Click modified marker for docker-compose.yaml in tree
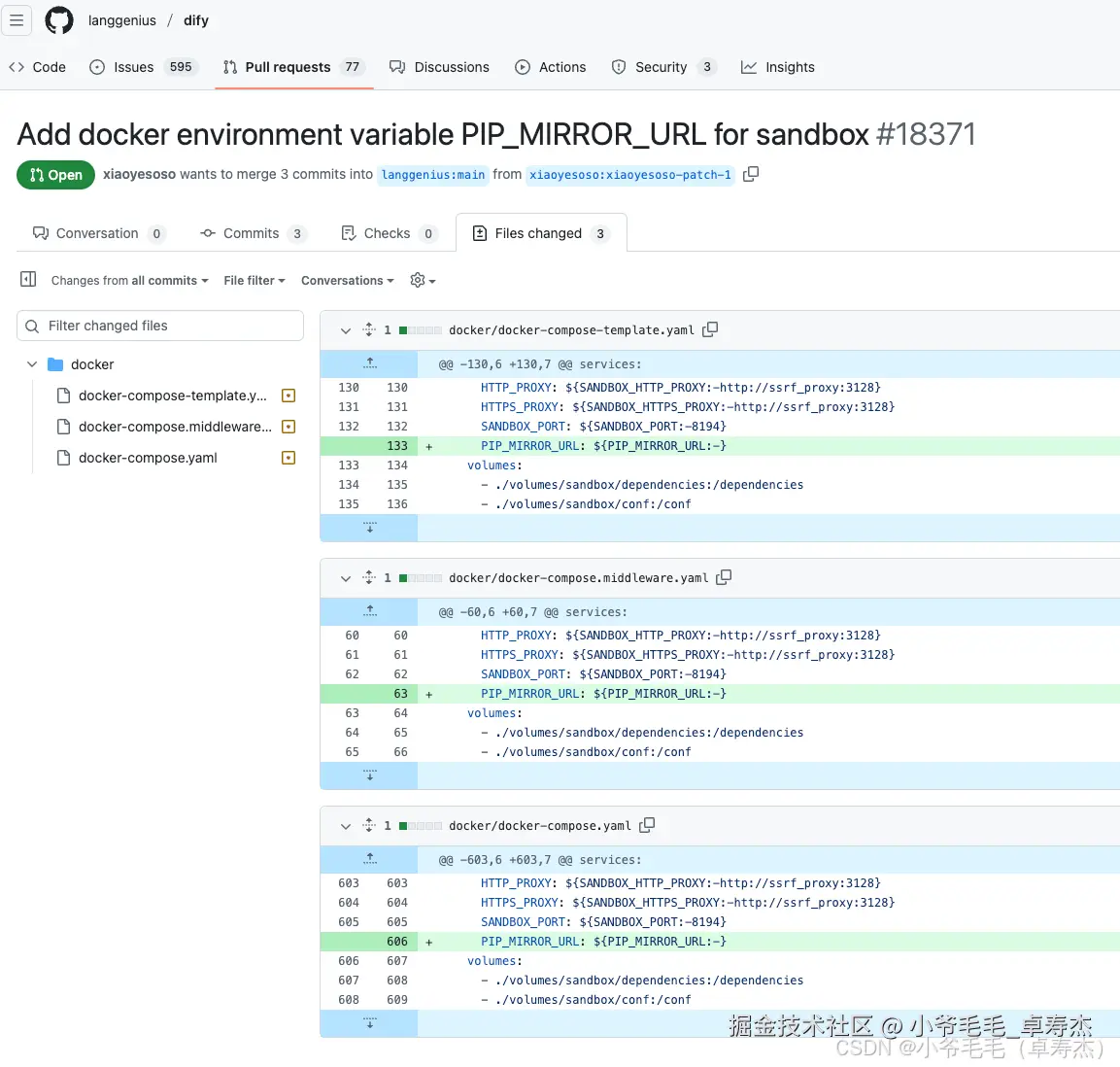This screenshot has width=1120, height=1067. [x=288, y=458]
